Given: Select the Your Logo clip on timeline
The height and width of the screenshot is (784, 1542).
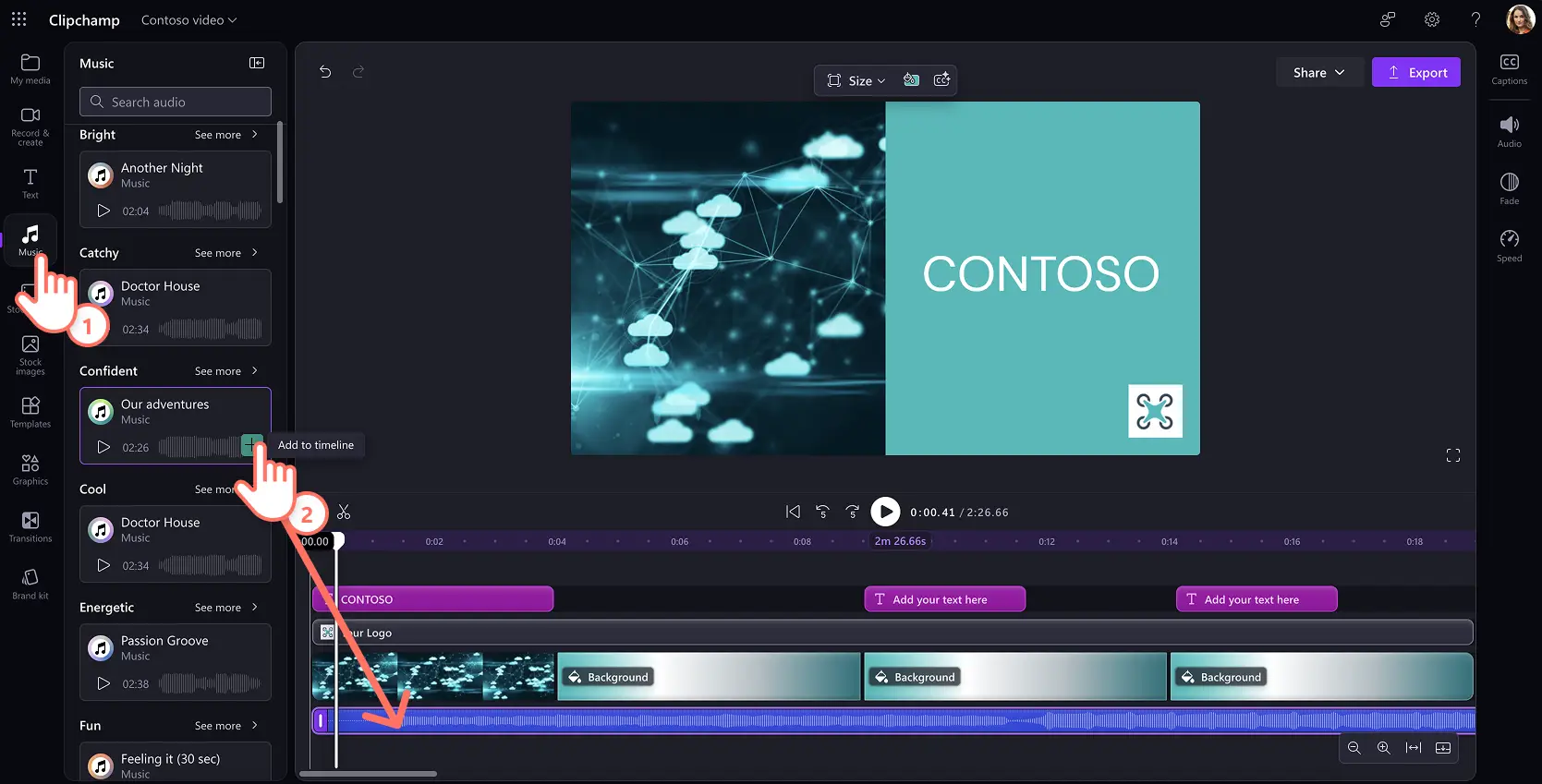Looking at the screenshot, I should pyautogui.click(x=892, y=633).
